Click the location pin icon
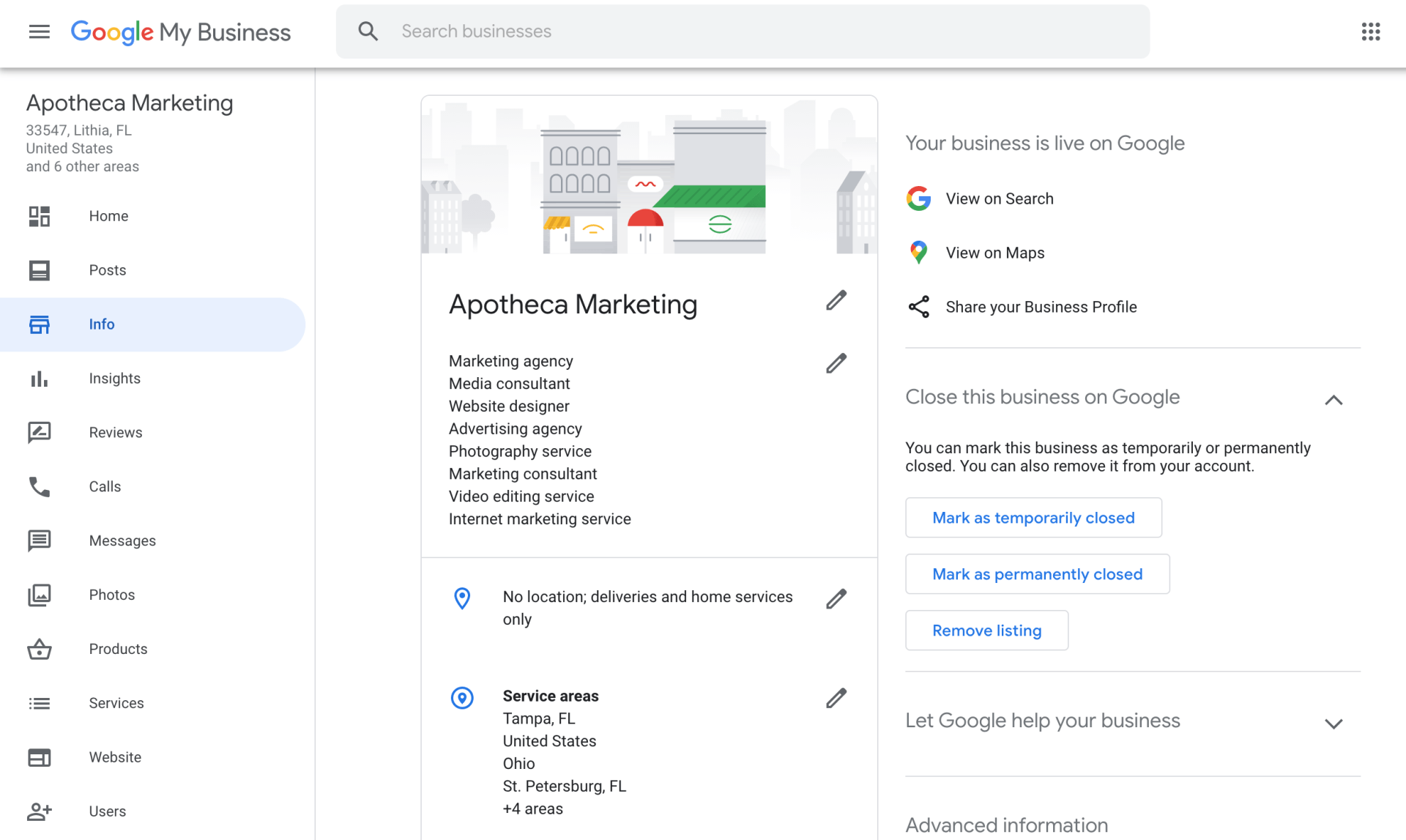Viewport: 1406px width, 840px height. point(462,598)
